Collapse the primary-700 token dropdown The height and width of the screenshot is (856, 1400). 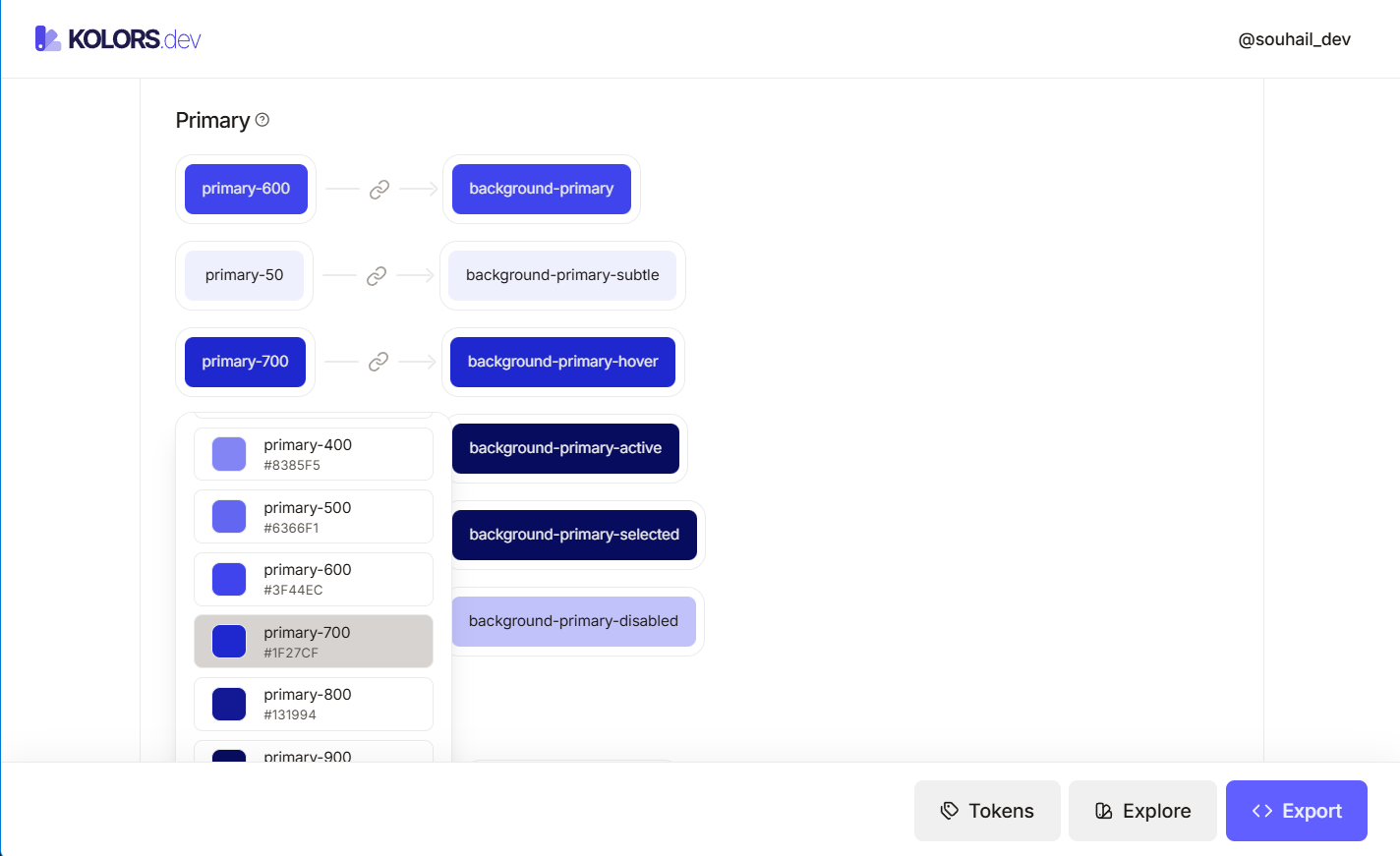click(x=245, y=362)
